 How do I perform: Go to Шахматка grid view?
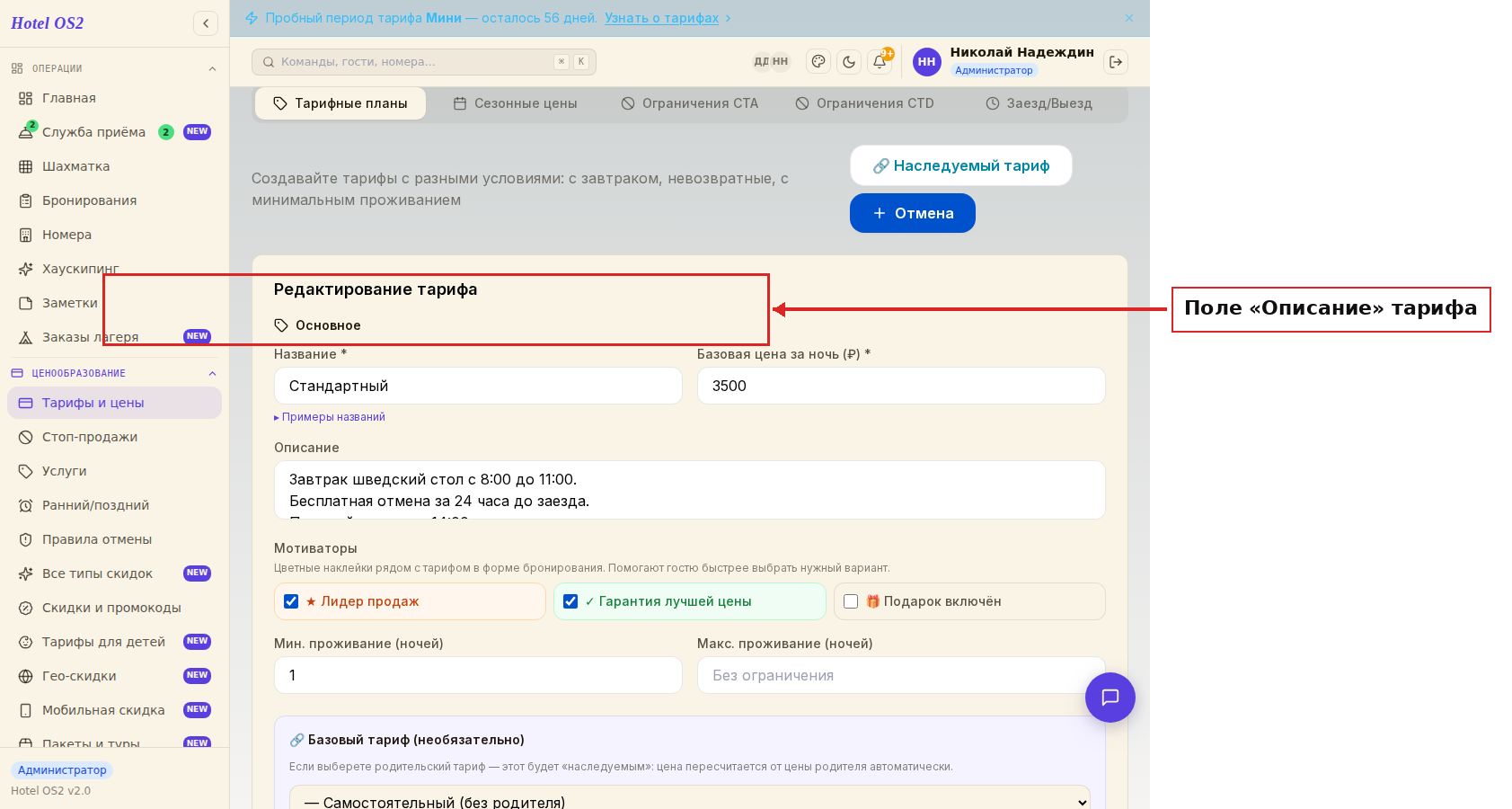114,166
